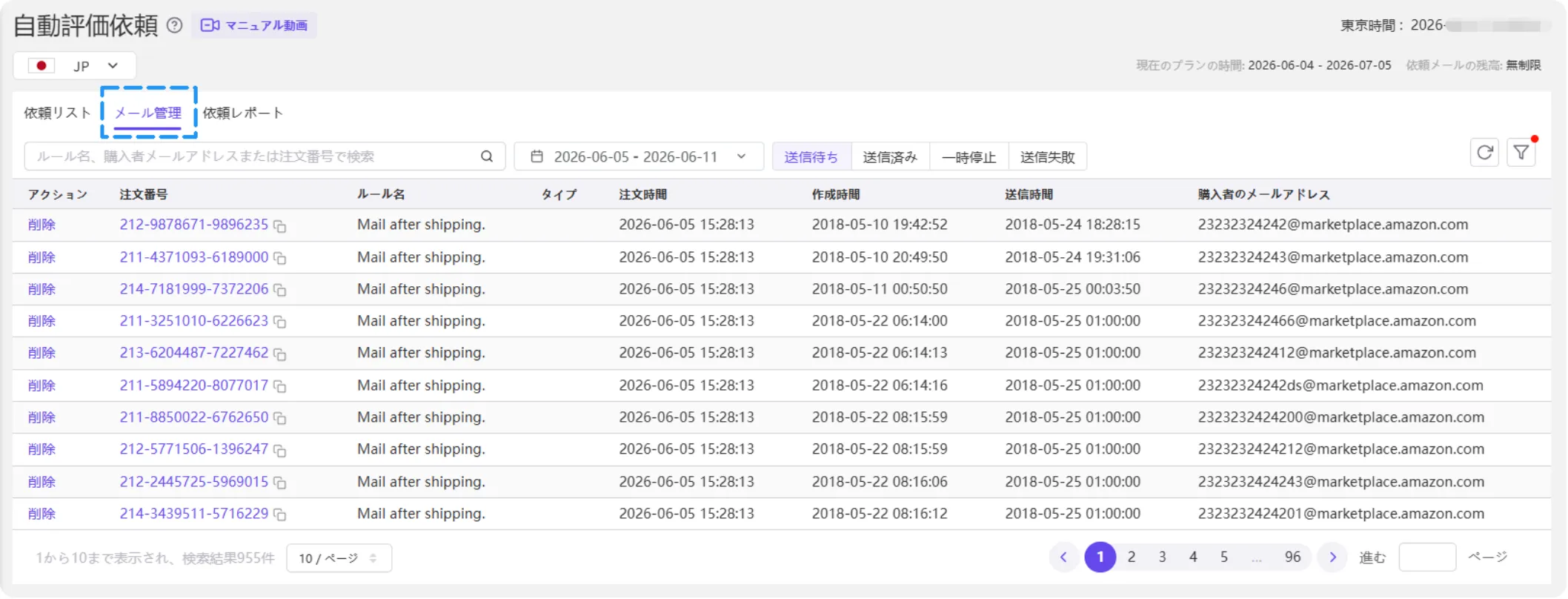The image size is (1568, 599).
Task: Select the 送信待ち status filter
Action: click(x=811, y=157)
